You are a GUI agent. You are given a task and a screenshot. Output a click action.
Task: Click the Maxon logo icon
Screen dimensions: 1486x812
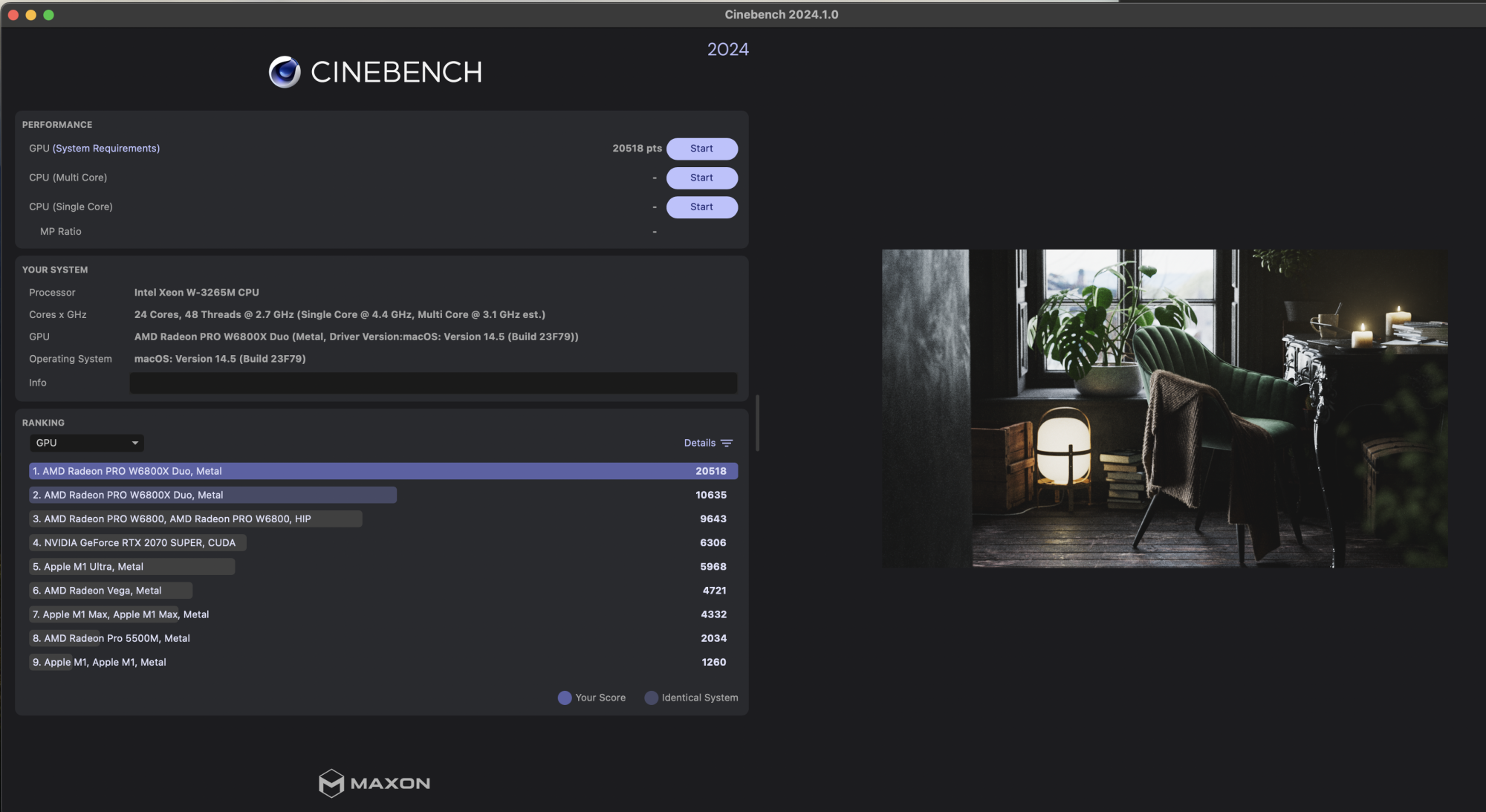pyautogui.click(x=331, y=783)
